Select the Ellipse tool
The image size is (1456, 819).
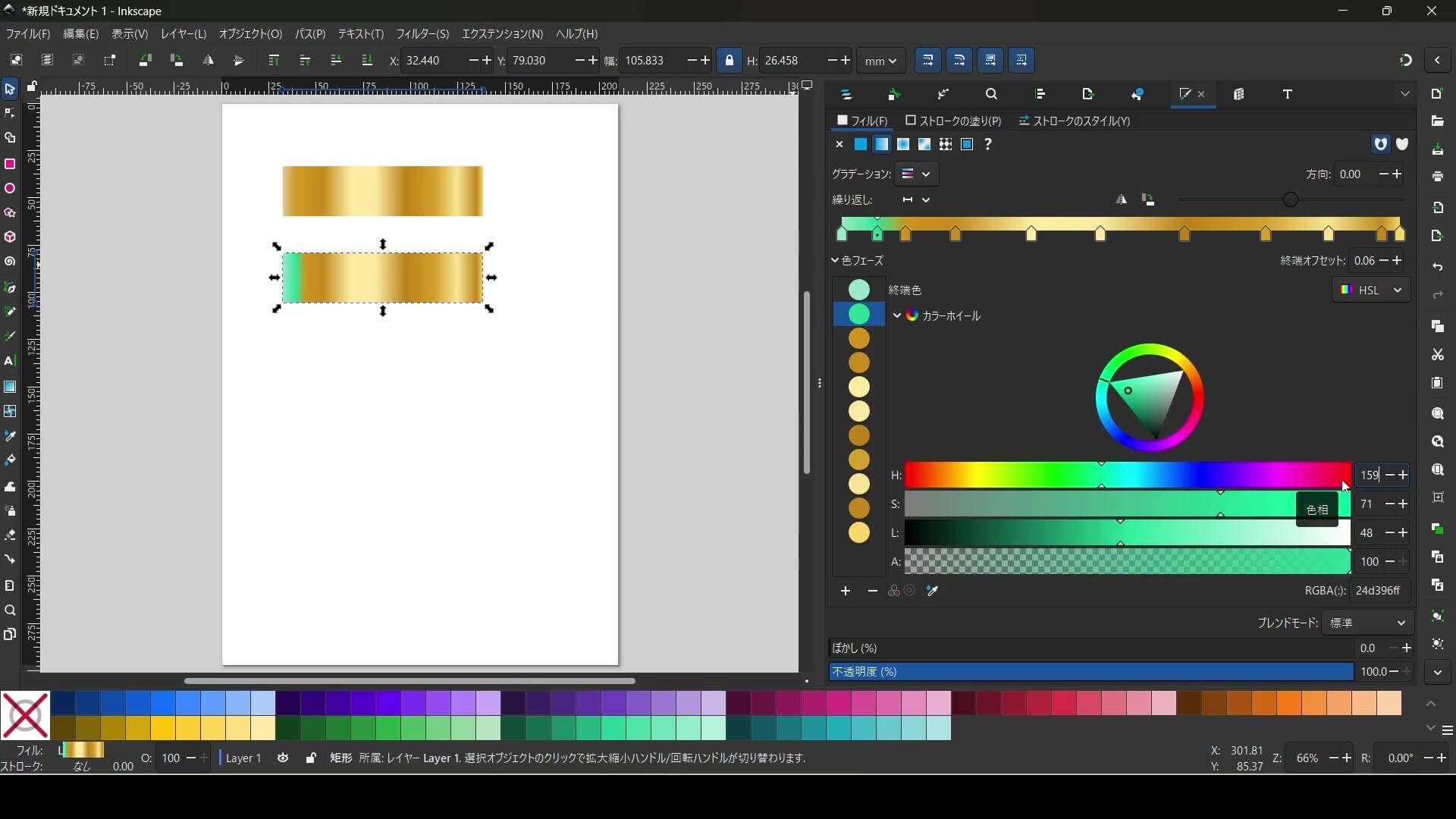click(x=10, y=188)
